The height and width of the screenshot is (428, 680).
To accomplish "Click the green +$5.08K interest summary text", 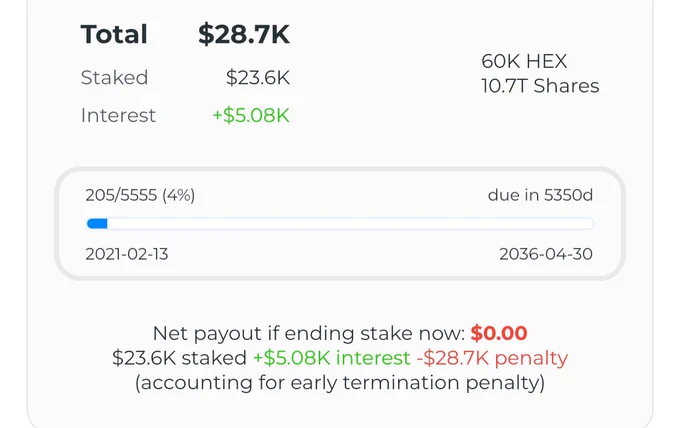I will tap(331, 358).
